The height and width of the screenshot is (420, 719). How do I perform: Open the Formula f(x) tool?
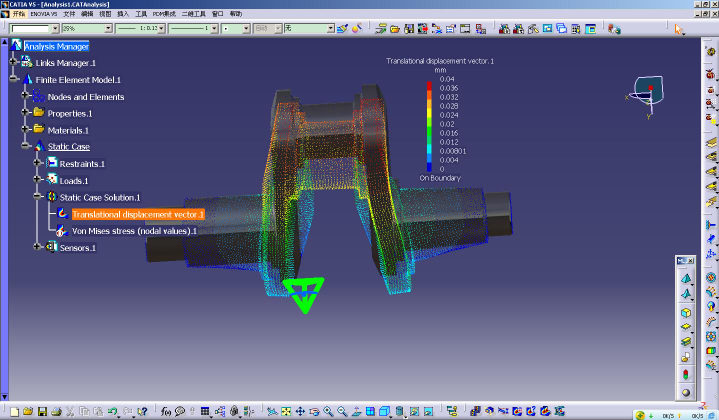pyautogui.click(x=166, y=411)
